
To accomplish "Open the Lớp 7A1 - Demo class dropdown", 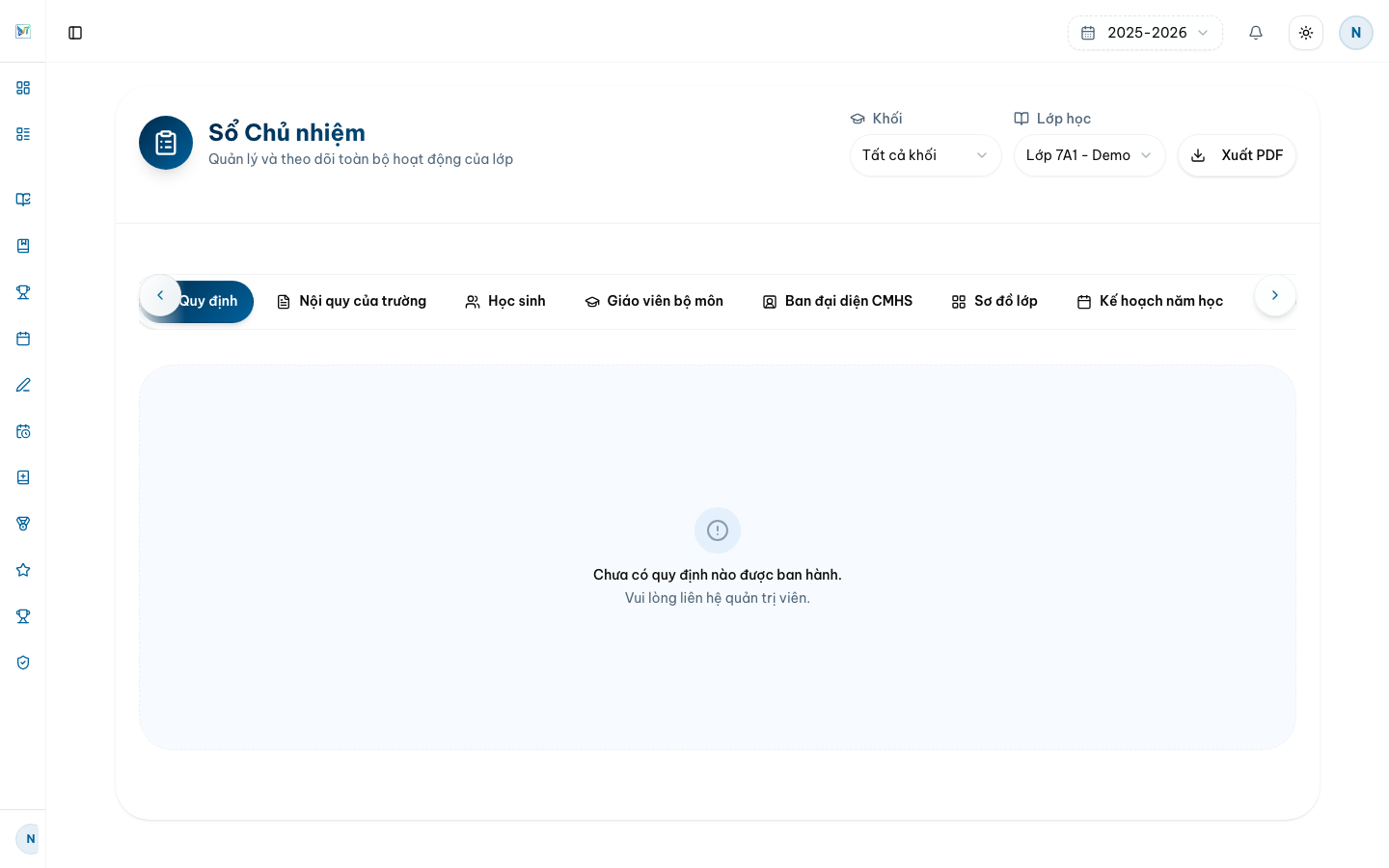I will 1090,155.
